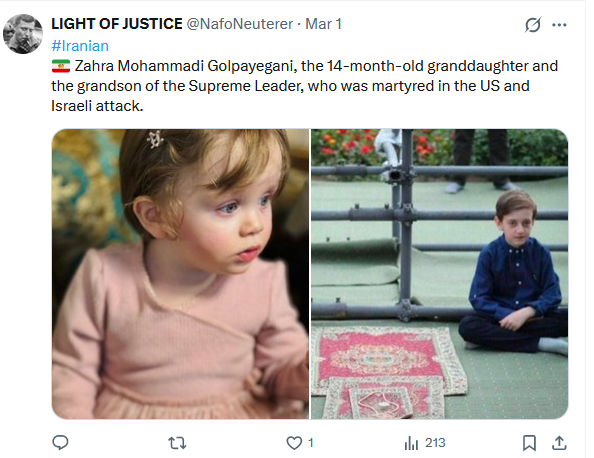Click the Grok explain icon

533,25
